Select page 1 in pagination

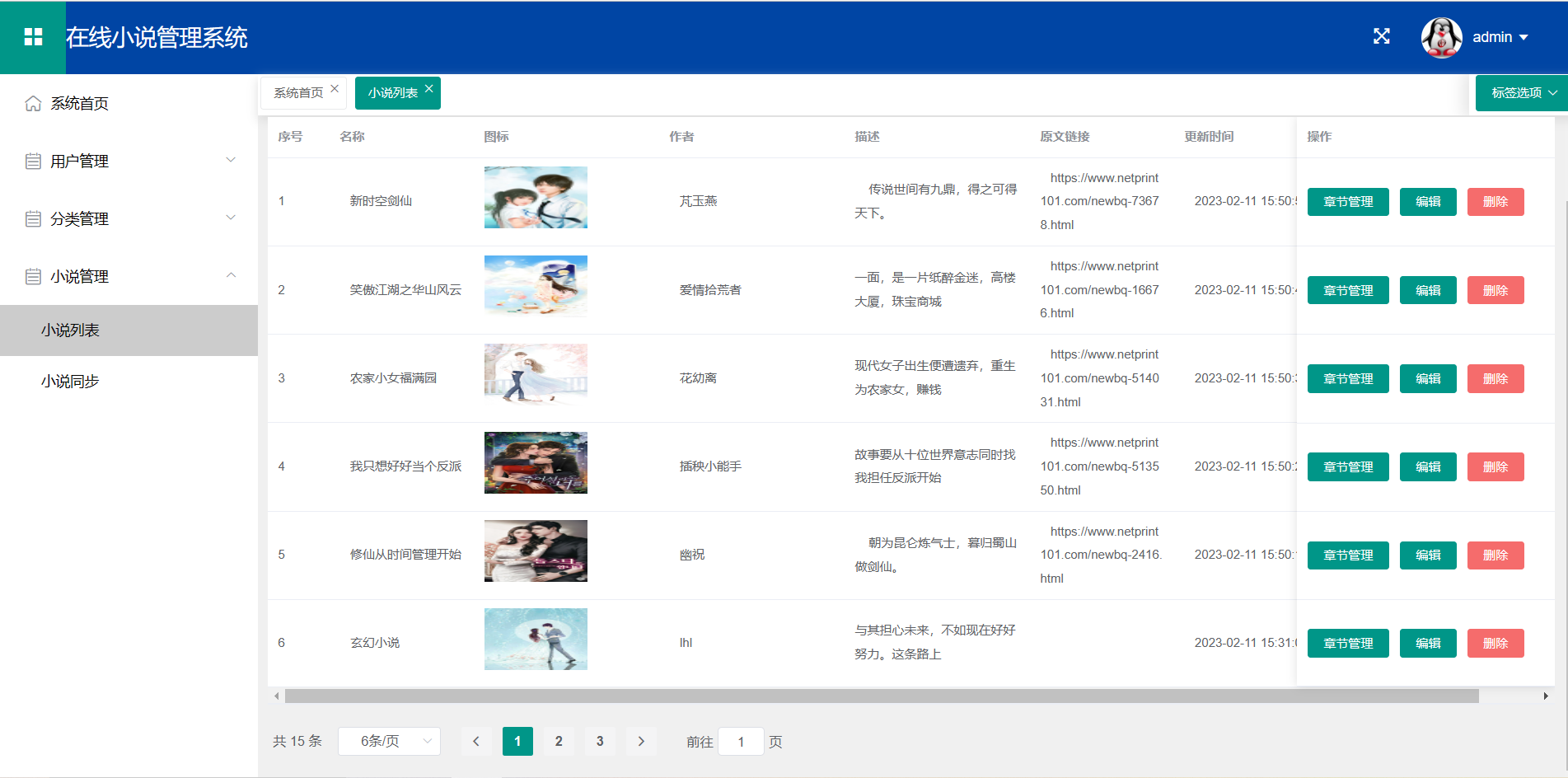(517, 741)
